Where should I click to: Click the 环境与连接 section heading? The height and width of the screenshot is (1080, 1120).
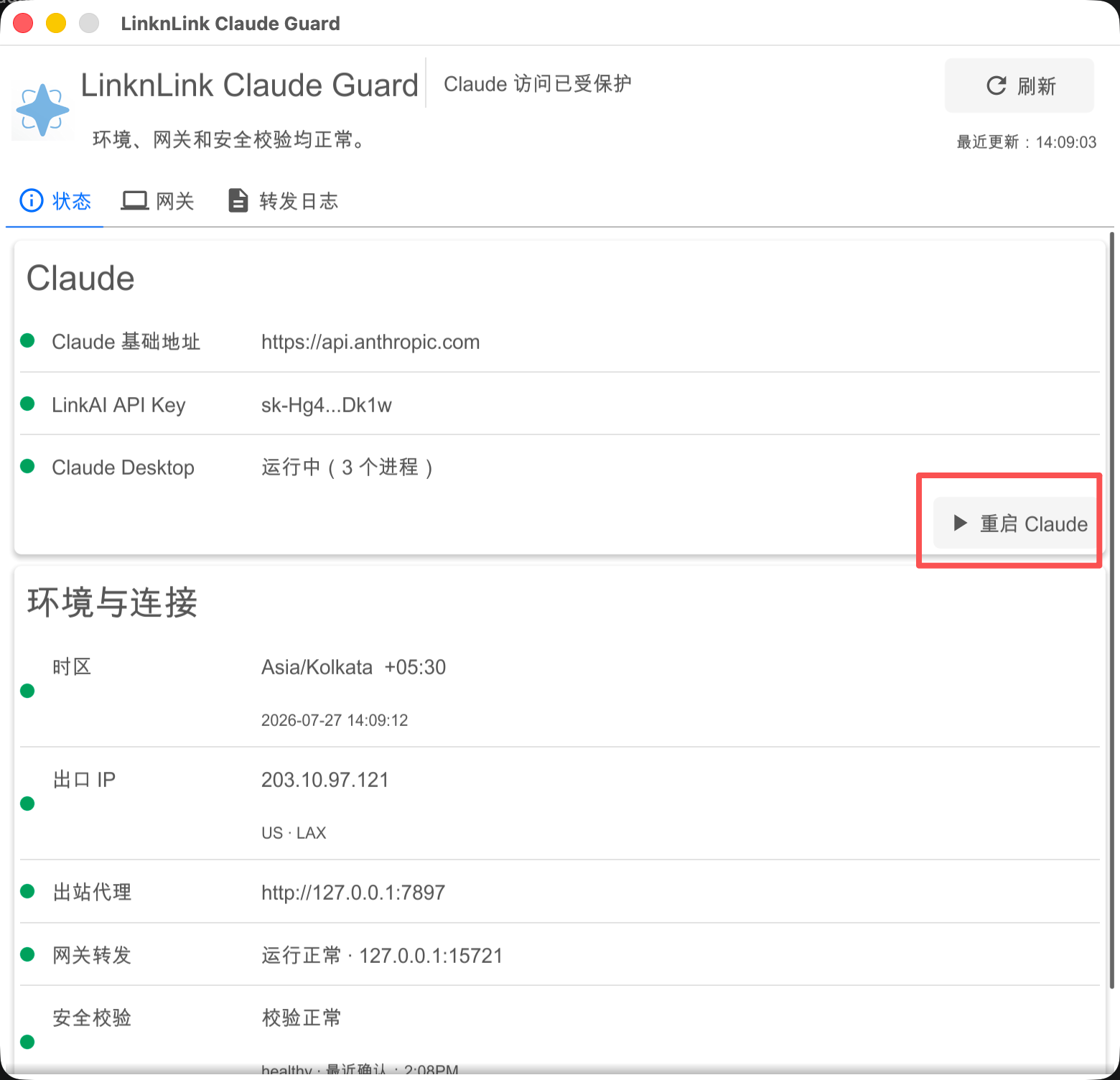pyautogui.click(x=112, y=602)
